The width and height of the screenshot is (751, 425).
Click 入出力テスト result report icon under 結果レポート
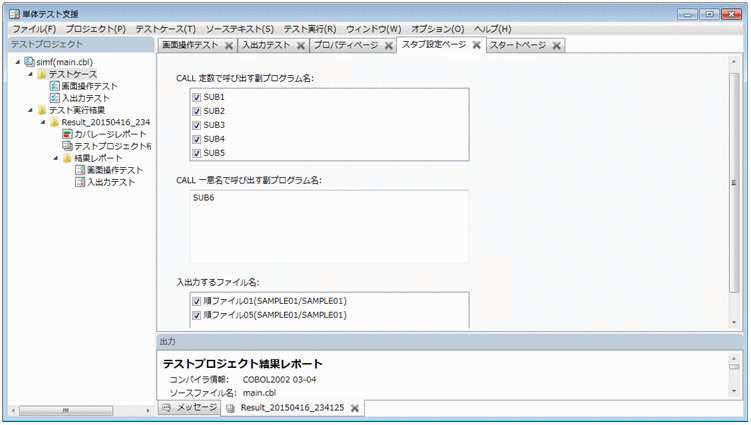click(80, 182)
